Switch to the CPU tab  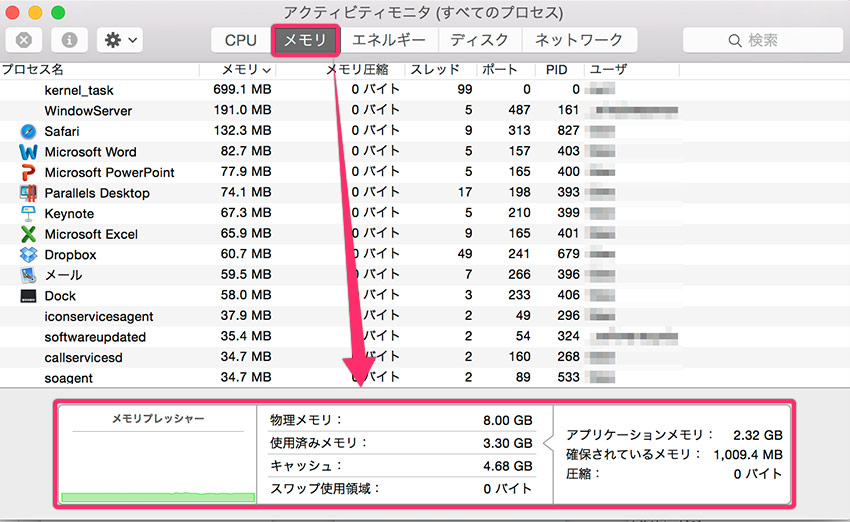pos(241,40)
